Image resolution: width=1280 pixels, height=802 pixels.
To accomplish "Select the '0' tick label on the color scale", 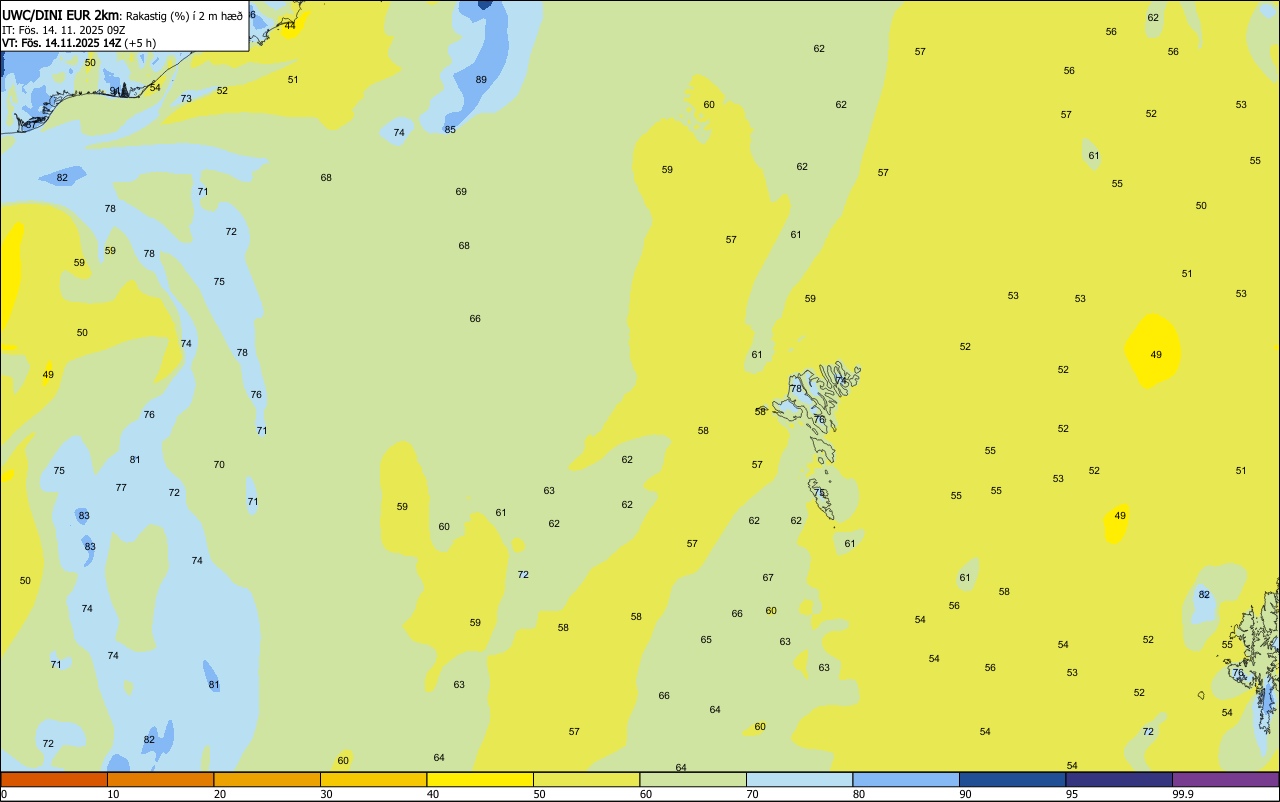I will 4,794.
